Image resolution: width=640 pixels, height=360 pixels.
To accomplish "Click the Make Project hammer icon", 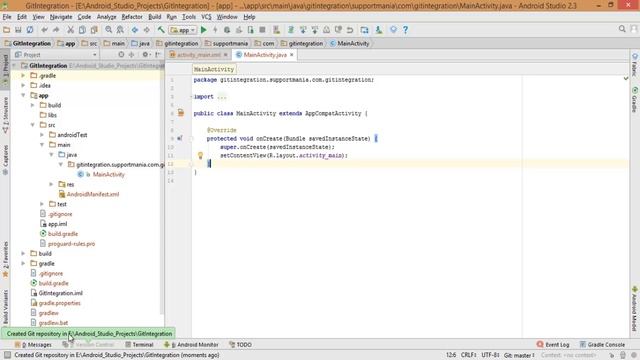I will point(161,30).
